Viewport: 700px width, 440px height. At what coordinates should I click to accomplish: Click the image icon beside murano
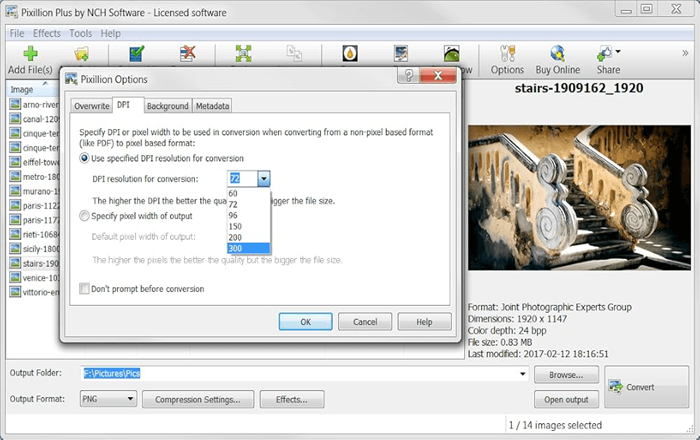point(15,191)
